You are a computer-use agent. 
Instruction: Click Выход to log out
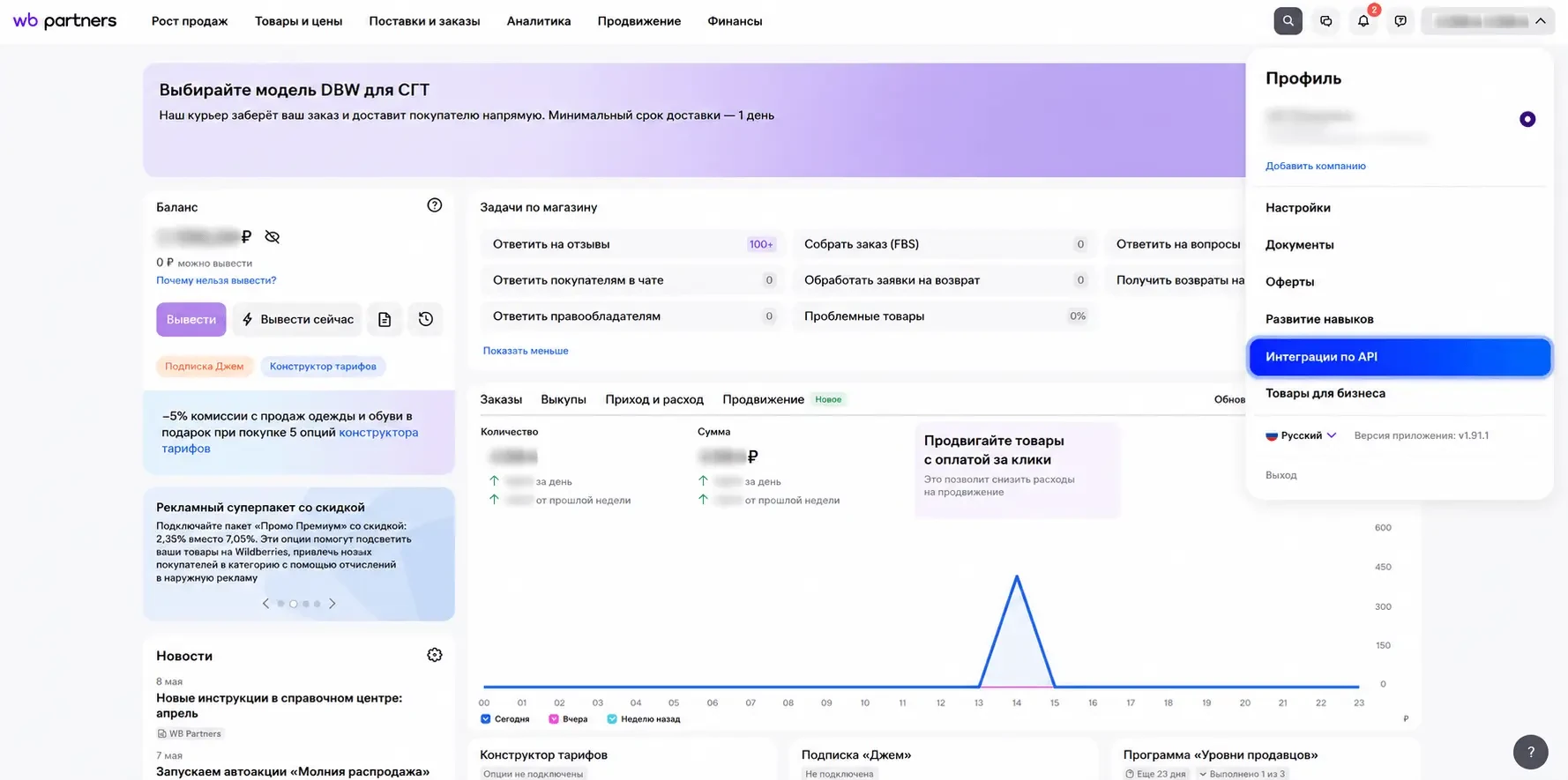click(1281, 475)
